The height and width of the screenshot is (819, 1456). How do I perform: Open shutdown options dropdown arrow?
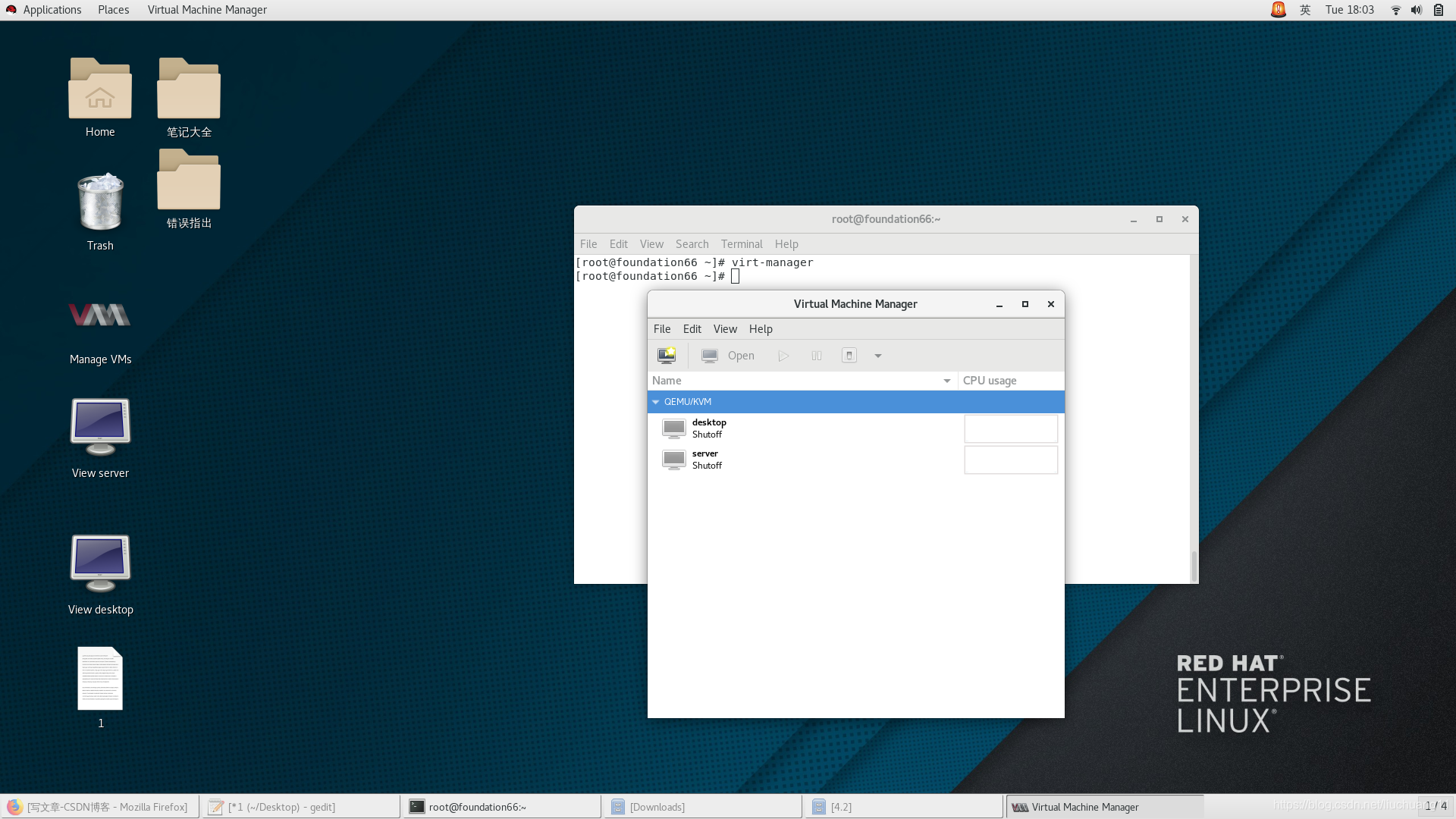point(878,356)
